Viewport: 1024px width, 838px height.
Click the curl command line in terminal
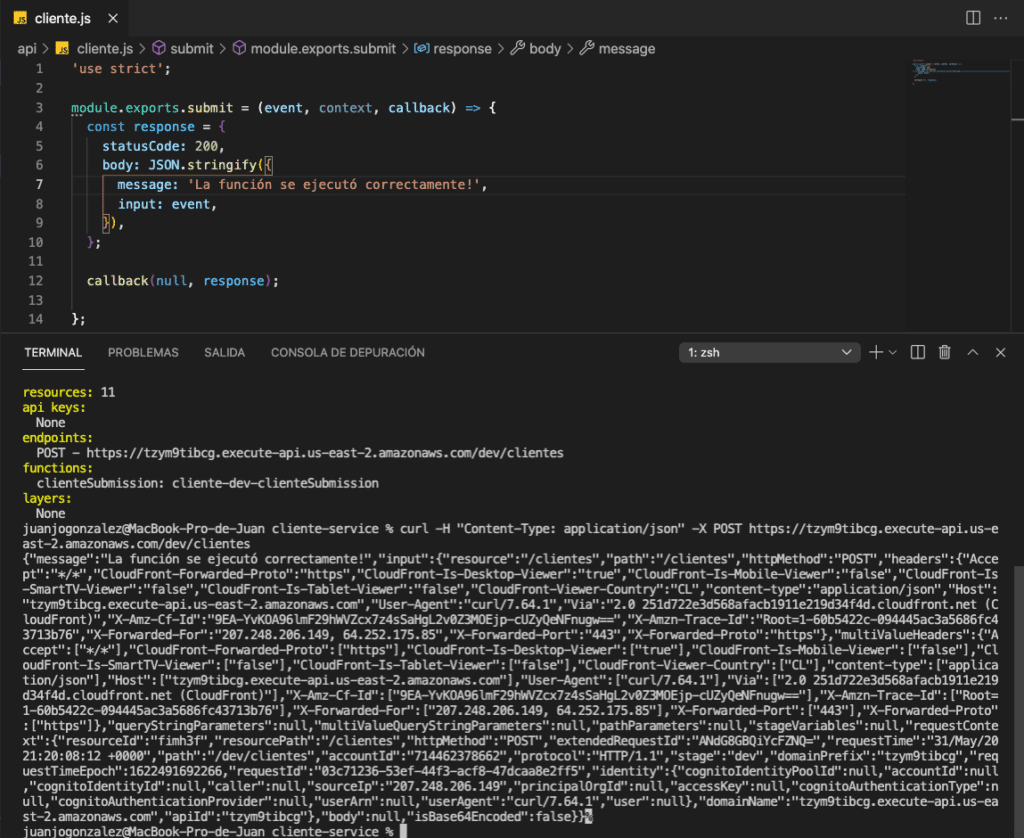coord(510,536)
